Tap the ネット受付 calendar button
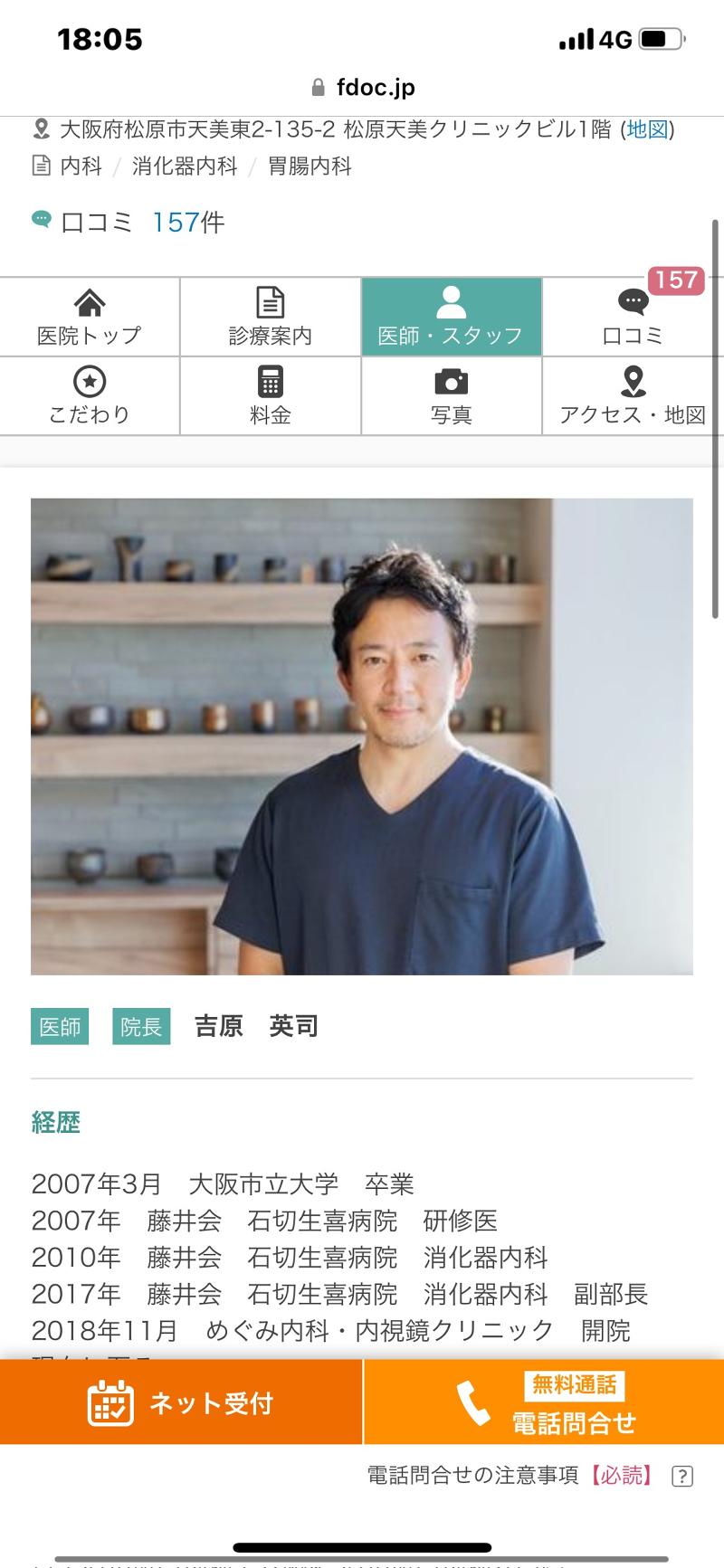The width and height of the screenshot is (724, 1568). click(x=181, y=1402)
